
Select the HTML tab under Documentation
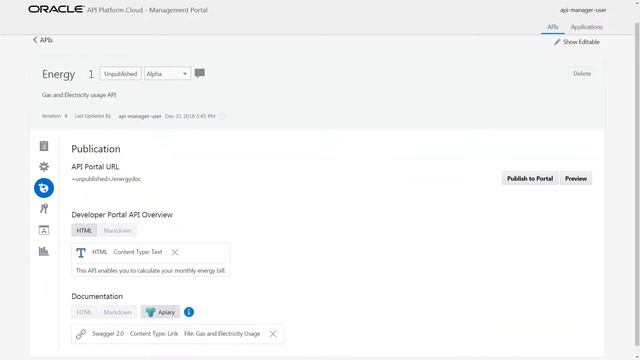tap(84, 312)
